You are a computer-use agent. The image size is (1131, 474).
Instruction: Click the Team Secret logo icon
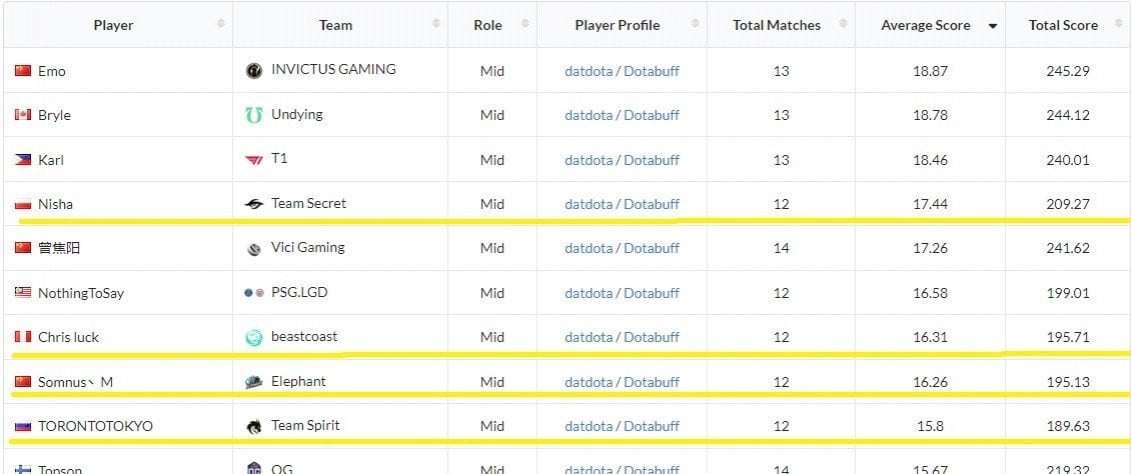pos(254,205)
